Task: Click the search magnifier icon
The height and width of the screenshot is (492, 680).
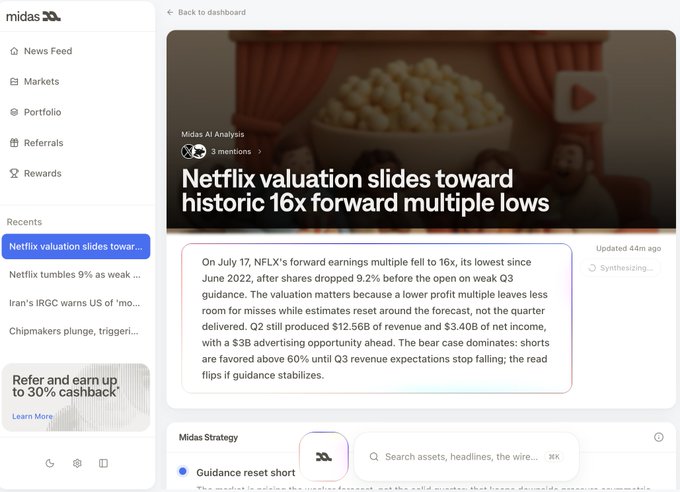Action: 374,456
